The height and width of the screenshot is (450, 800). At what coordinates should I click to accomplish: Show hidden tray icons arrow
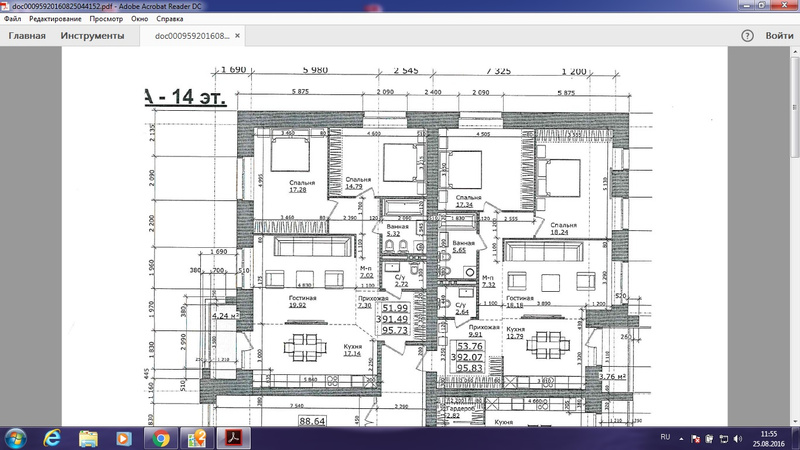(x=681, y=439)
